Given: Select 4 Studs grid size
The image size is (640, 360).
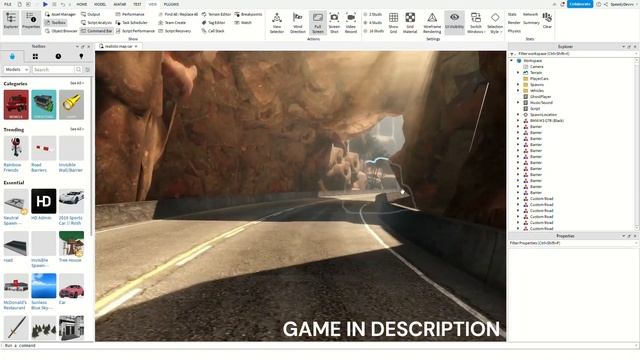Looking at the screenshot, I should (373, 22).
